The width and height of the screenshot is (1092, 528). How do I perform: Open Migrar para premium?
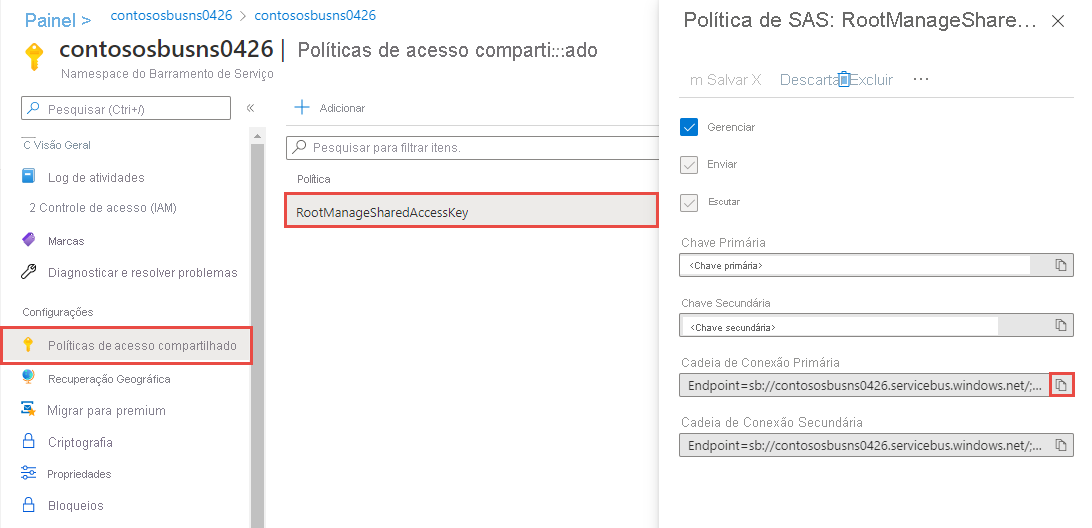point(107,410)
